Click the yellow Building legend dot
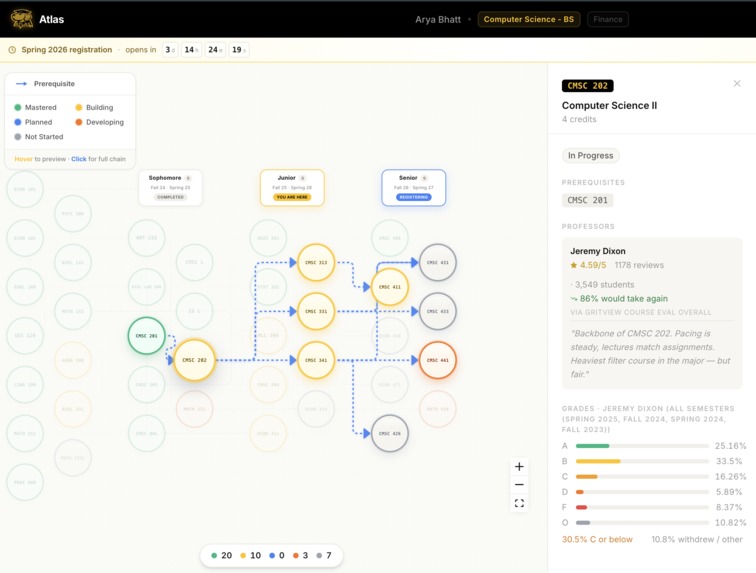 [79, 107]
